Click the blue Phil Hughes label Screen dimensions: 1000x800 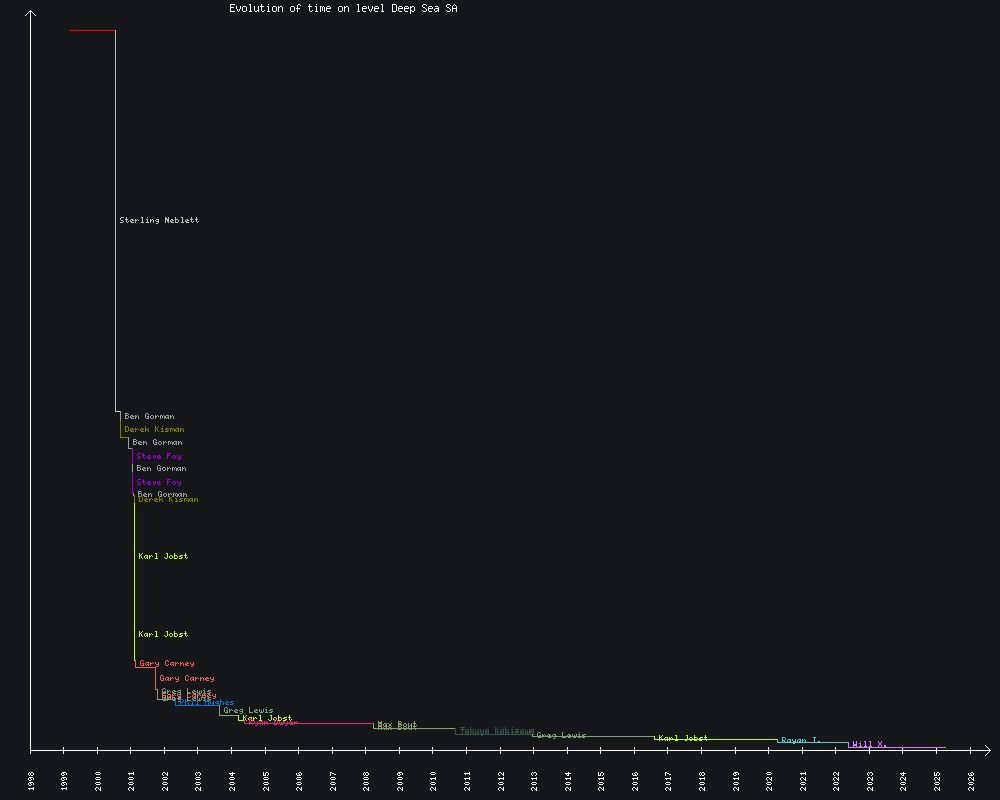pos(206,702)
